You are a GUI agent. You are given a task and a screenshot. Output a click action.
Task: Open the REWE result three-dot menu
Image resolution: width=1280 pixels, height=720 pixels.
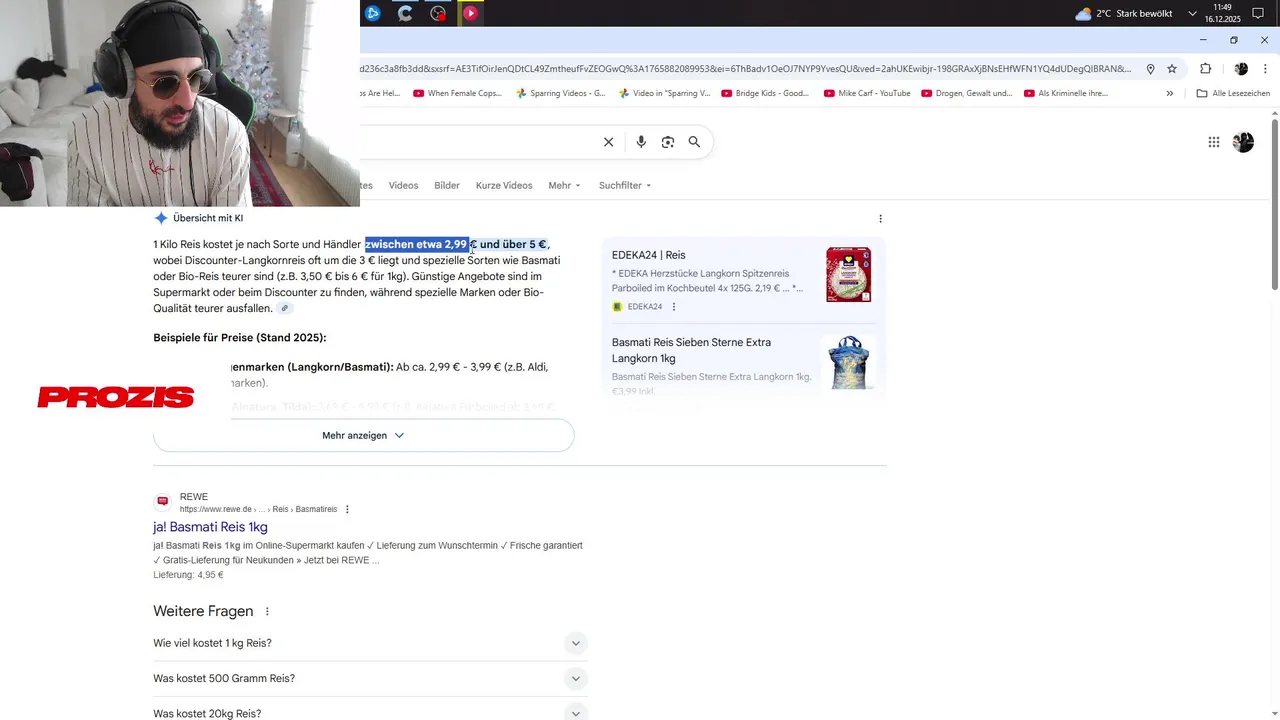point(347,509)
